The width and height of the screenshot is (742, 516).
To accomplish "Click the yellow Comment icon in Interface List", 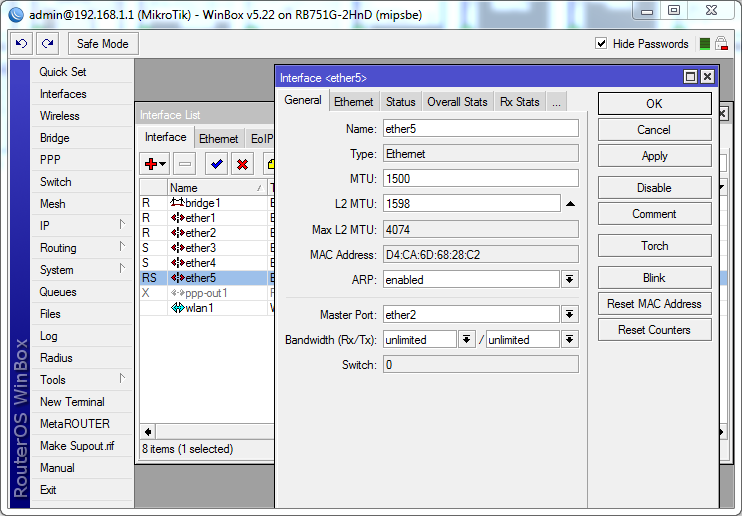I will 270,164.
